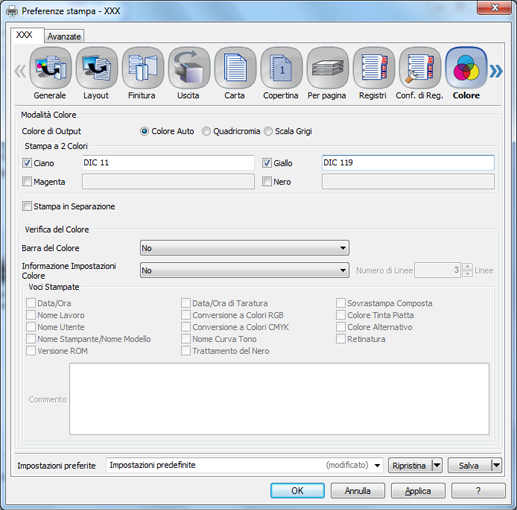Image resolution: width=517 pixels, height=510 pixels.
Task: Select the Finitura icon
Action: click(x=143, y=68)
